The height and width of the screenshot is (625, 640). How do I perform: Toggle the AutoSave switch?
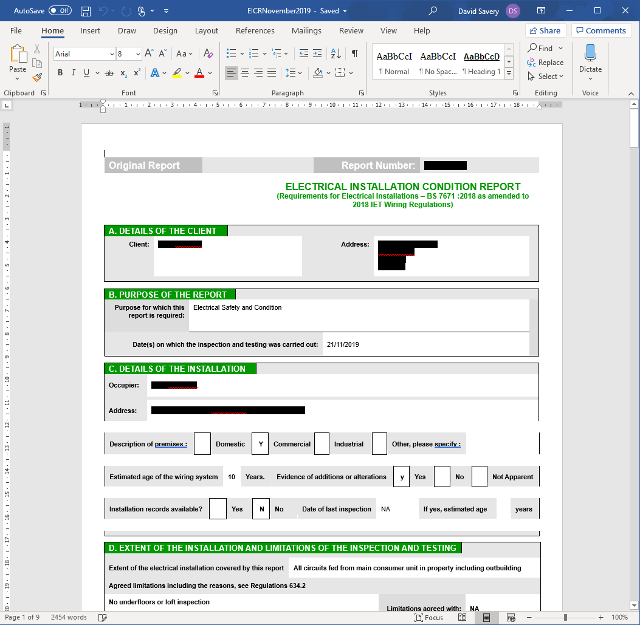(x=60, y=10)
